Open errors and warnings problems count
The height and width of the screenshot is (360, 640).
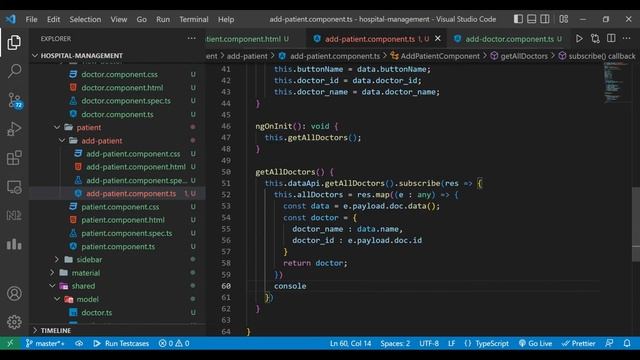pos(174,343)
